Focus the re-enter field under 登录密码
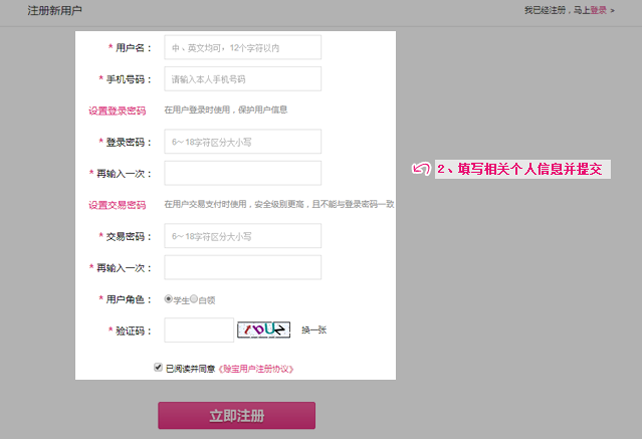The image size is (642, 439). pyautogui.click(x=243, y=173)
